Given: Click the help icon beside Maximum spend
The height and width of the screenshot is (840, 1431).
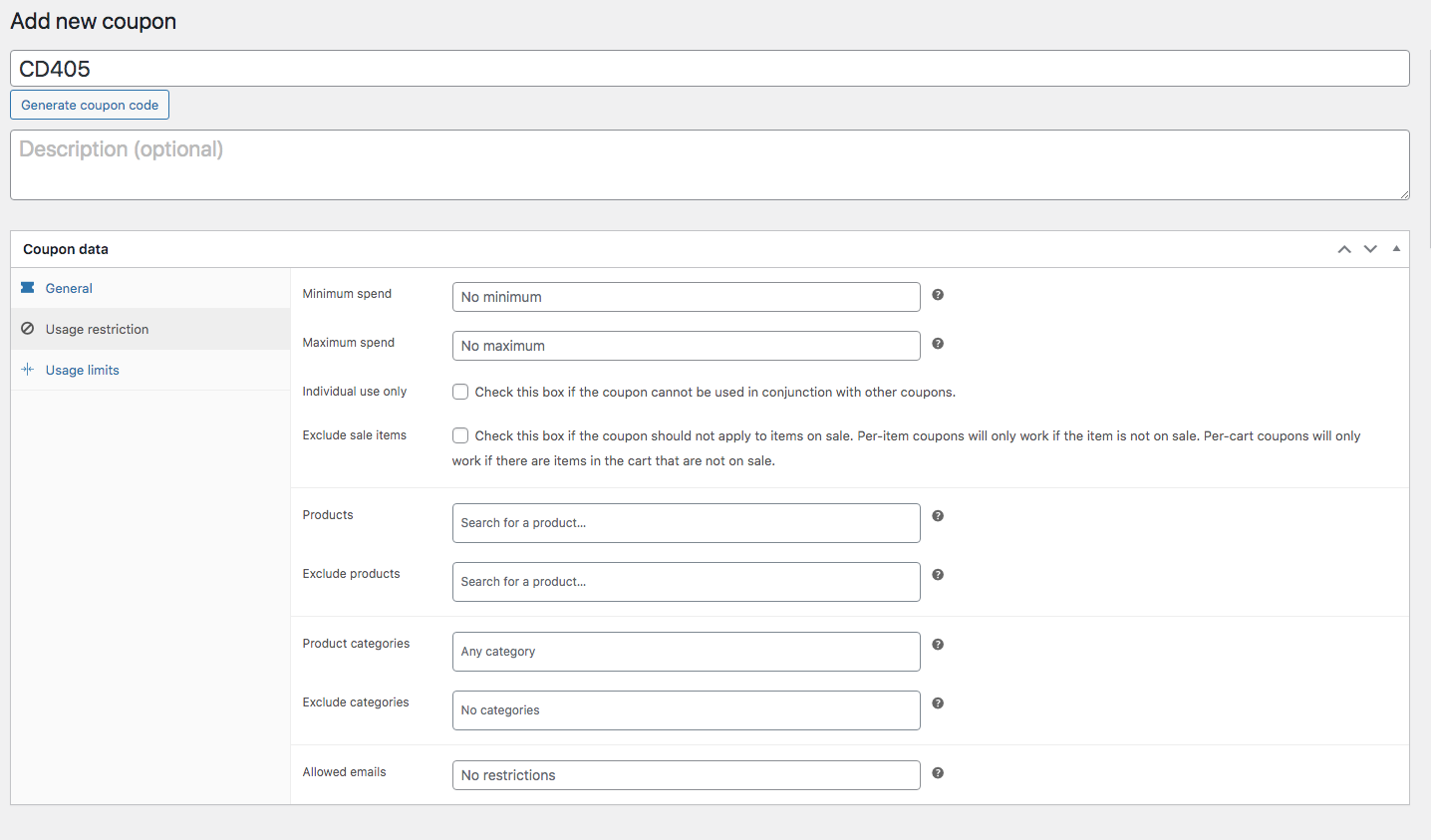Looking at the screenshot, I should (x=938, y=344).
